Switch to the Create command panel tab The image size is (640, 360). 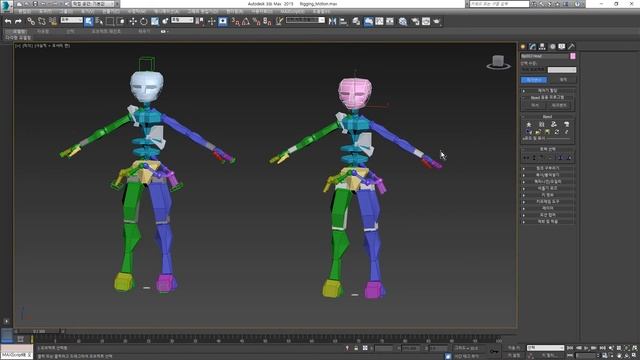(523, 47)
